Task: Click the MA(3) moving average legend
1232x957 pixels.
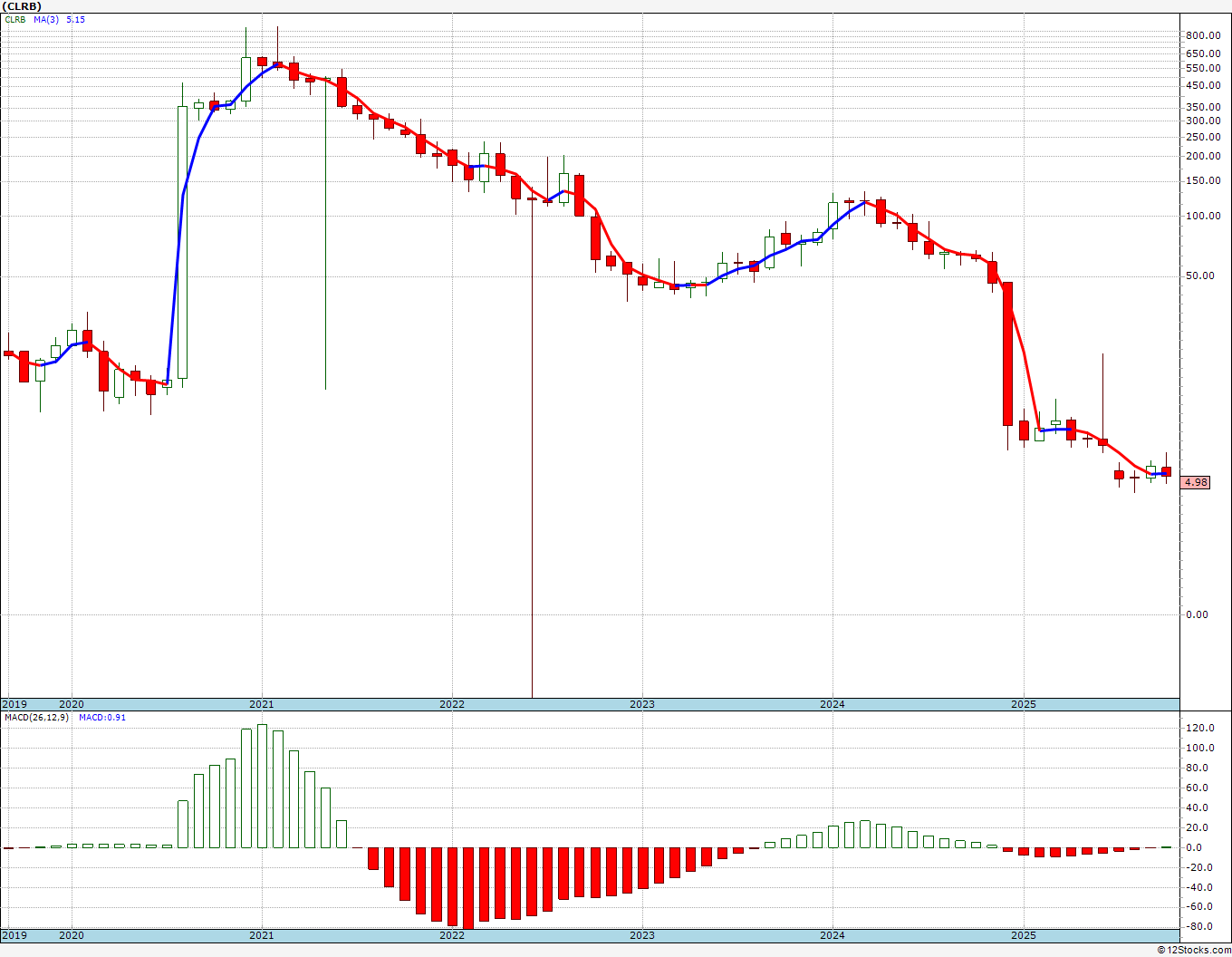Action: tap(46, 19)
